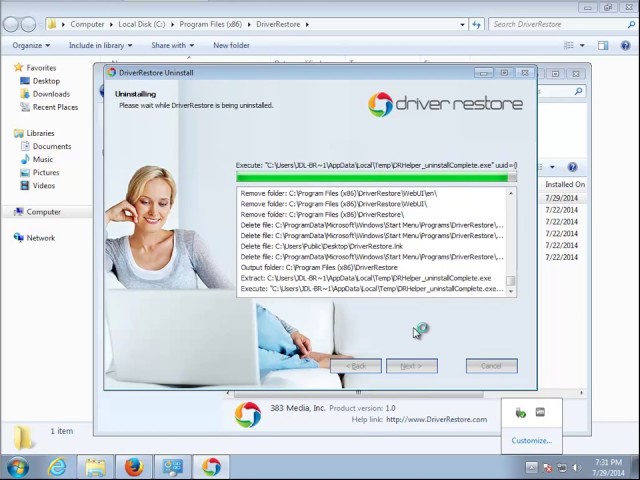Image resolution: width=640 pixels, height=480 pixels.
Task: Click the volume speaker tray icon
Action: [x=576, y=467]
